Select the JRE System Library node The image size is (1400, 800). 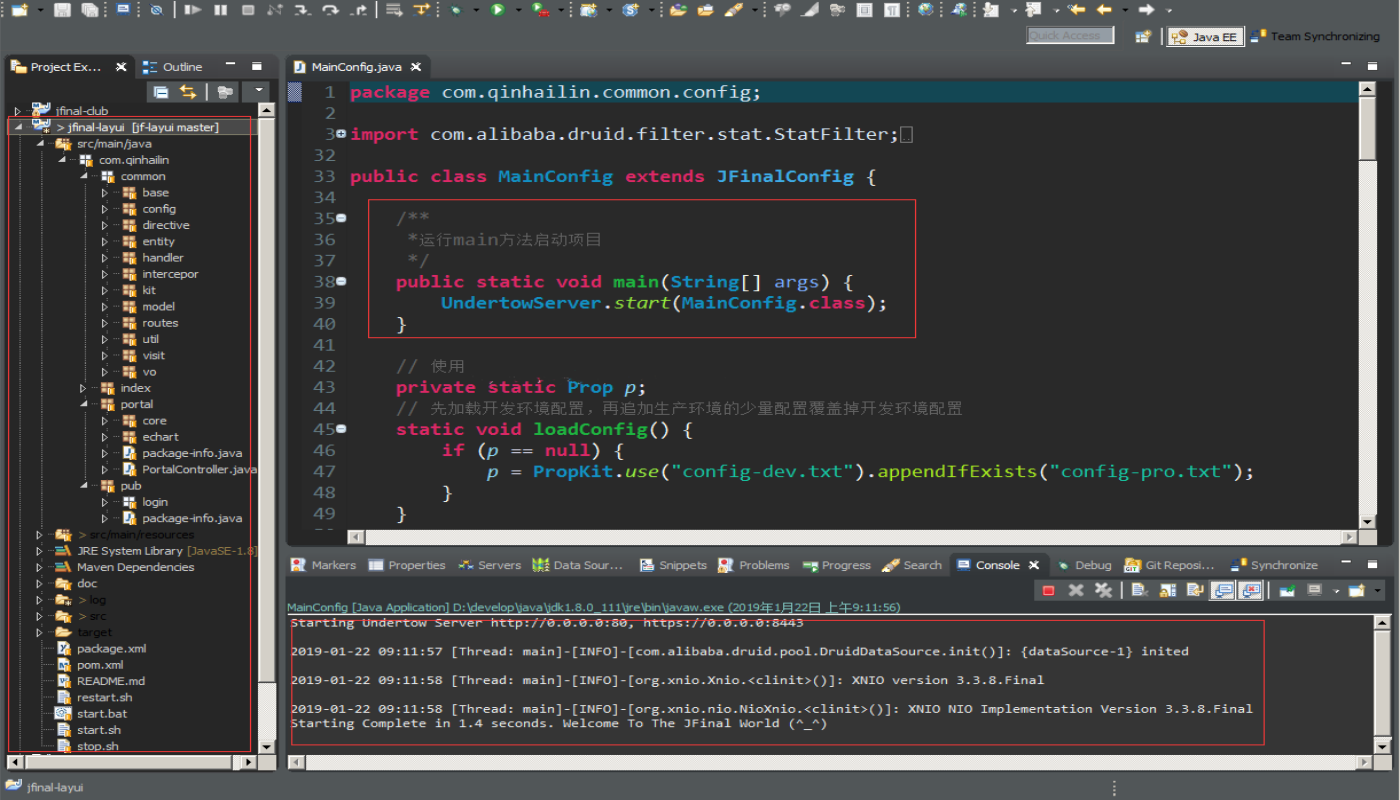pyautogui.click(x=167, y=551)
